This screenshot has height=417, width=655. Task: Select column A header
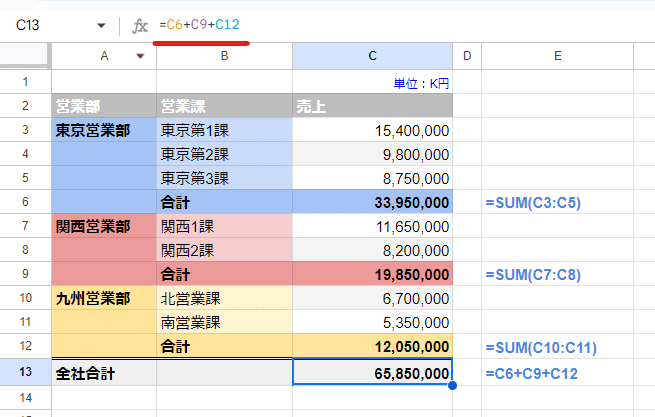[x=104, y=56]
